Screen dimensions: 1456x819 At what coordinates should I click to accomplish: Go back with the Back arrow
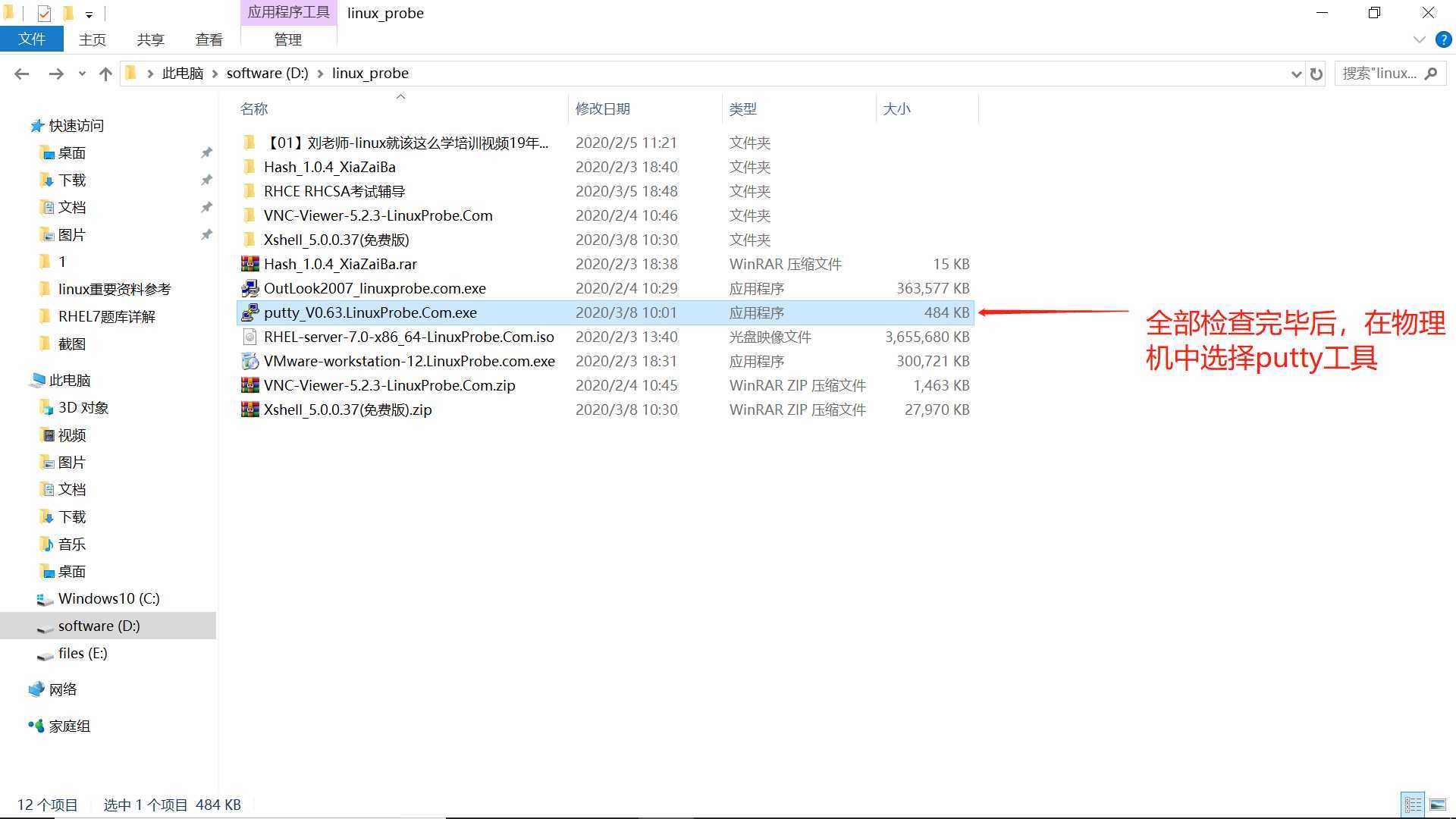pos(22,74)
